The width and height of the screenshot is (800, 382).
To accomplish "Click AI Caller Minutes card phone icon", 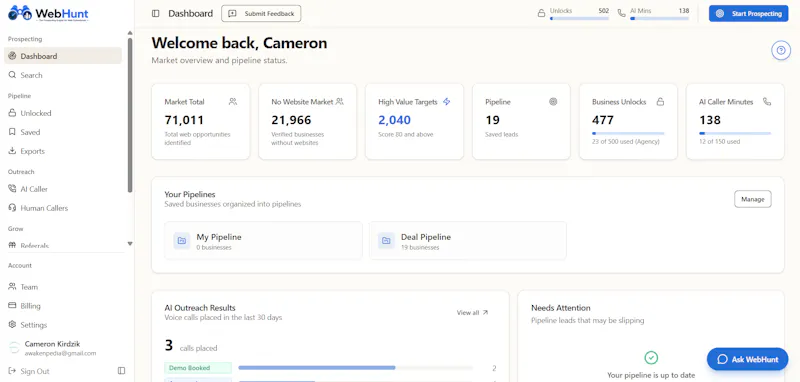I will pyautogui.click(x=767, y=101).
